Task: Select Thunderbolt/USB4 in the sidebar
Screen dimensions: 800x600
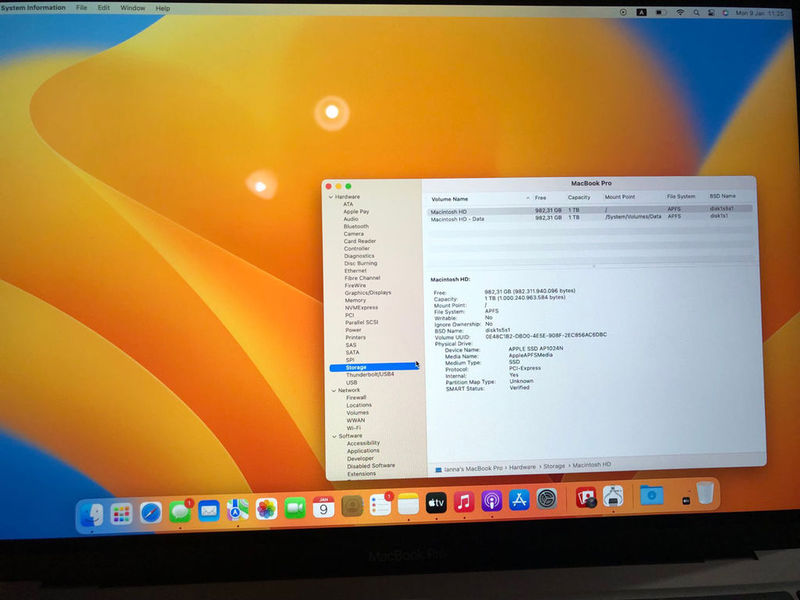Action: [370, 374]
